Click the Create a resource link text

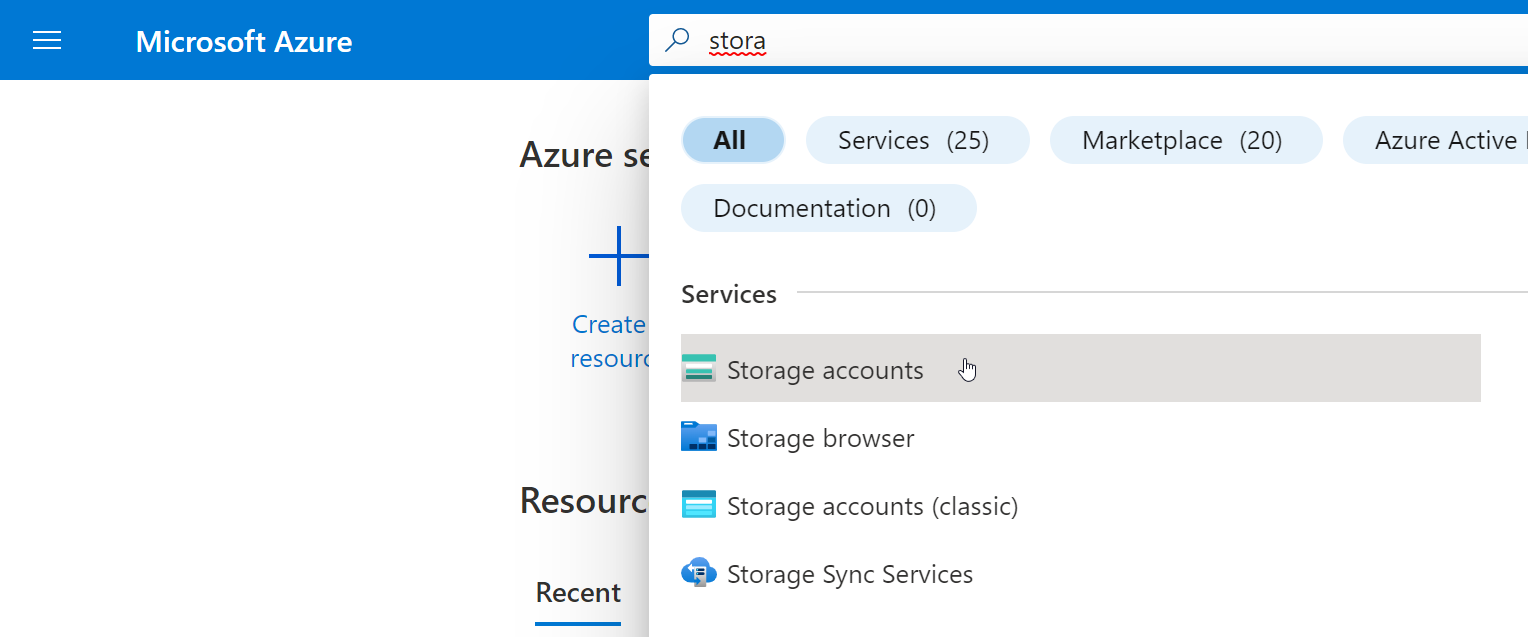pos(611,341)
